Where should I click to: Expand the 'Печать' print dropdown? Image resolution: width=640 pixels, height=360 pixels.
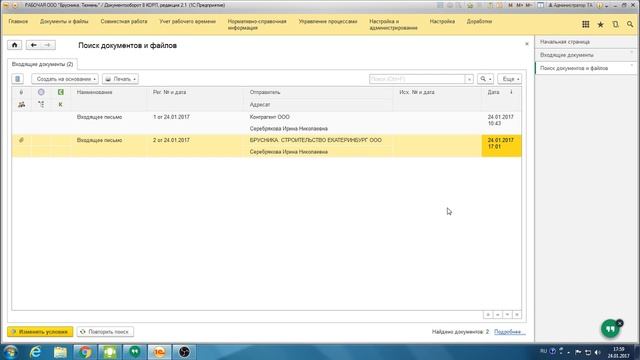pyautogui.click(x=120, y=79)
